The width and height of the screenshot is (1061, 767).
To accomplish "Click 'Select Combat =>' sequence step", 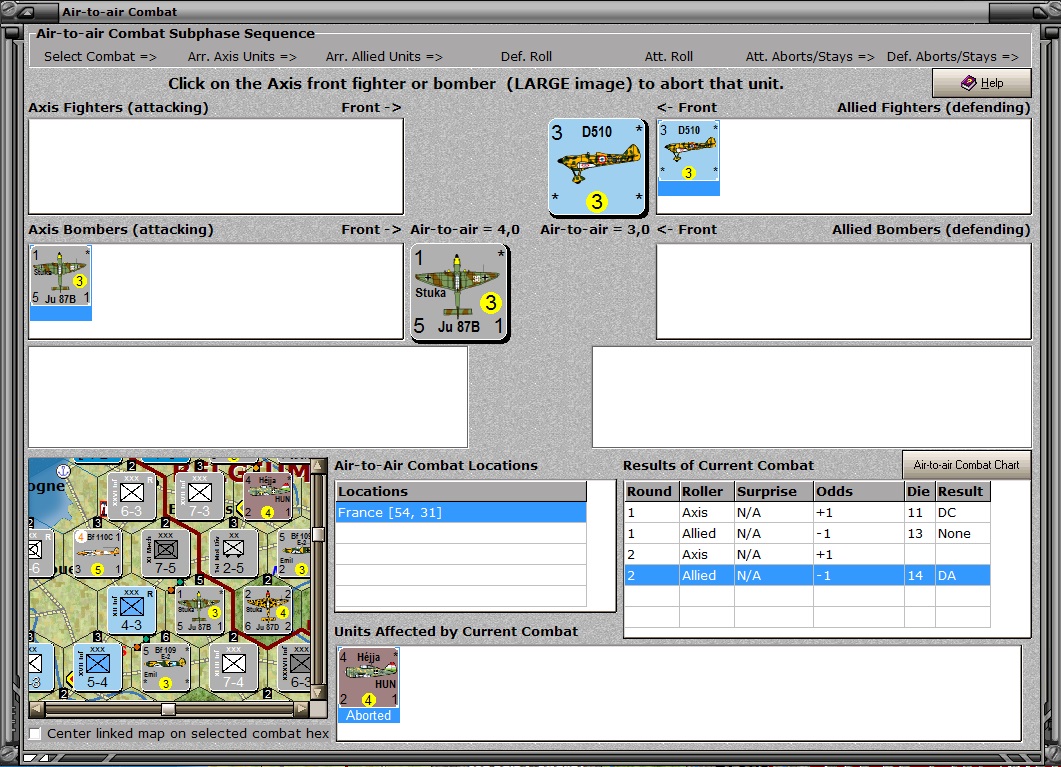I will coord(100,56).
